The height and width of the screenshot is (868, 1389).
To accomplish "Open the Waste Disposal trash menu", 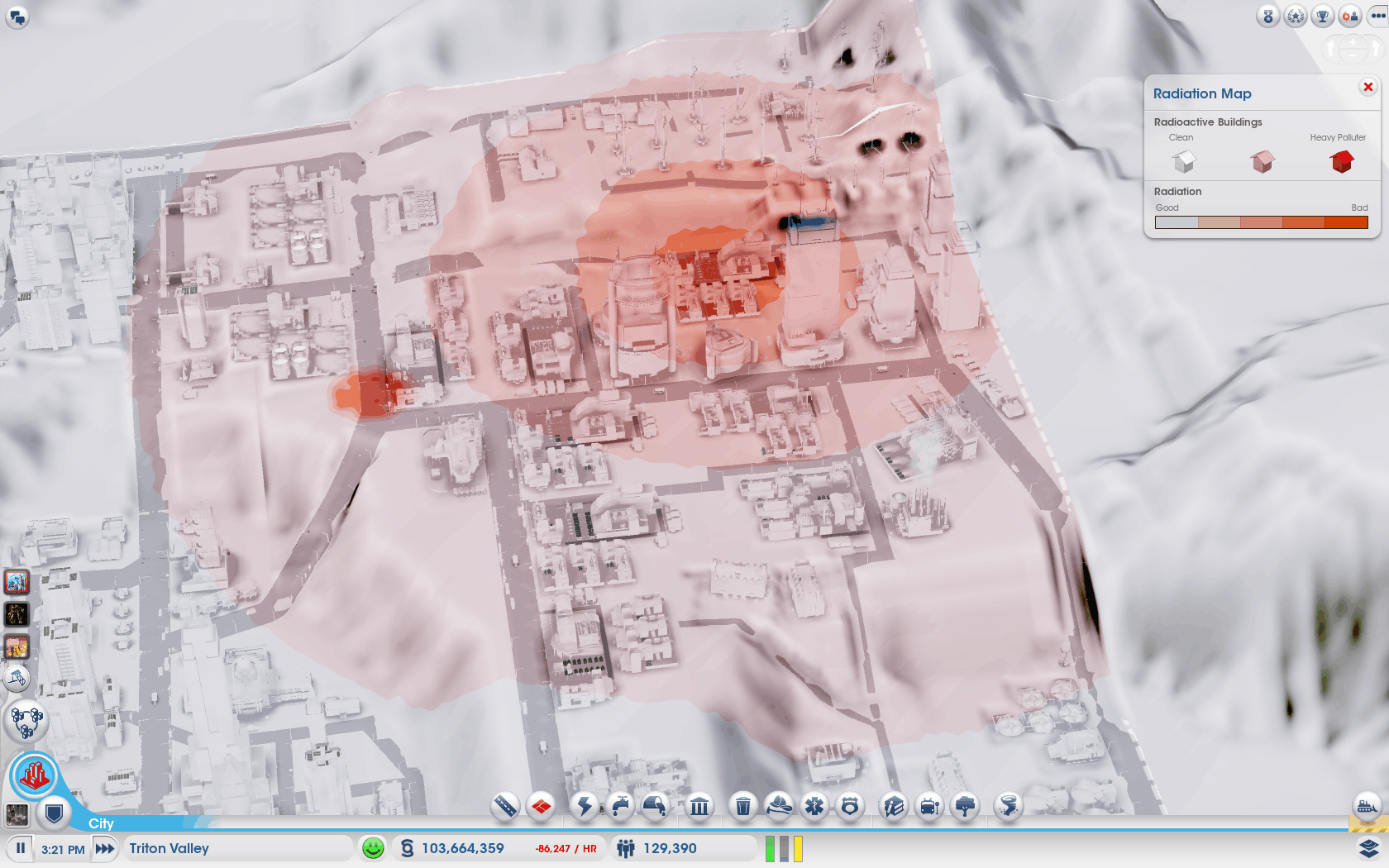I will tap(743, 805).
